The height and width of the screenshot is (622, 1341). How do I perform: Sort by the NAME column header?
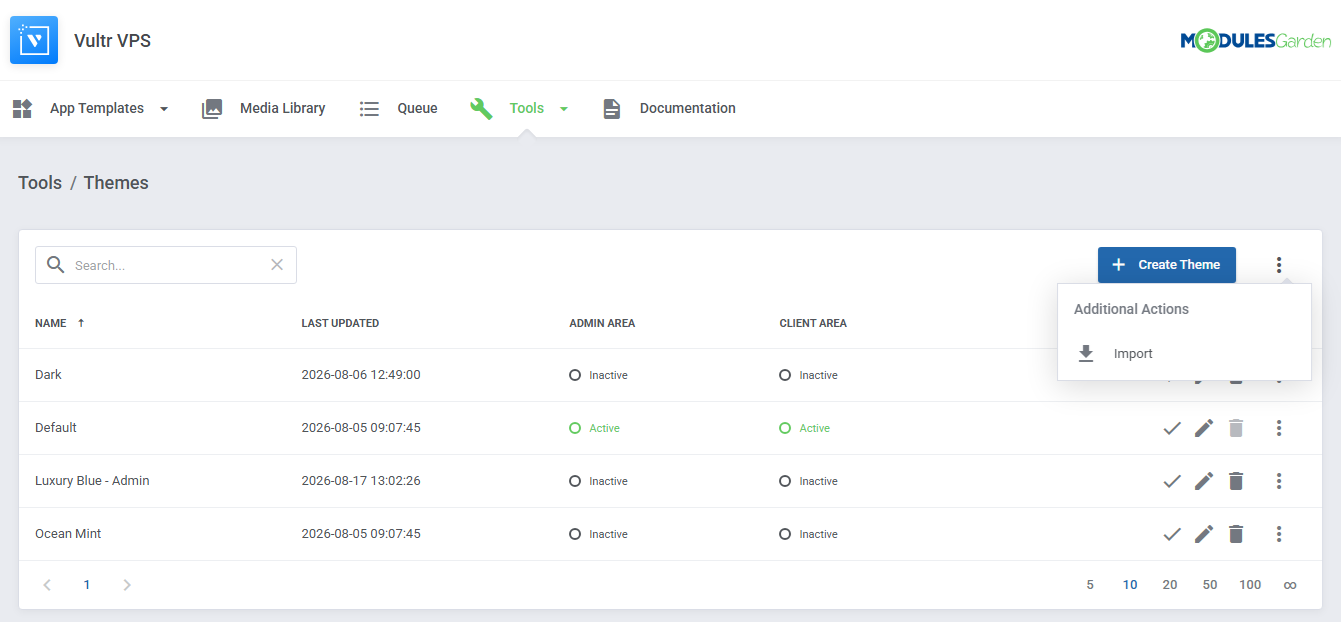[51, 323]
